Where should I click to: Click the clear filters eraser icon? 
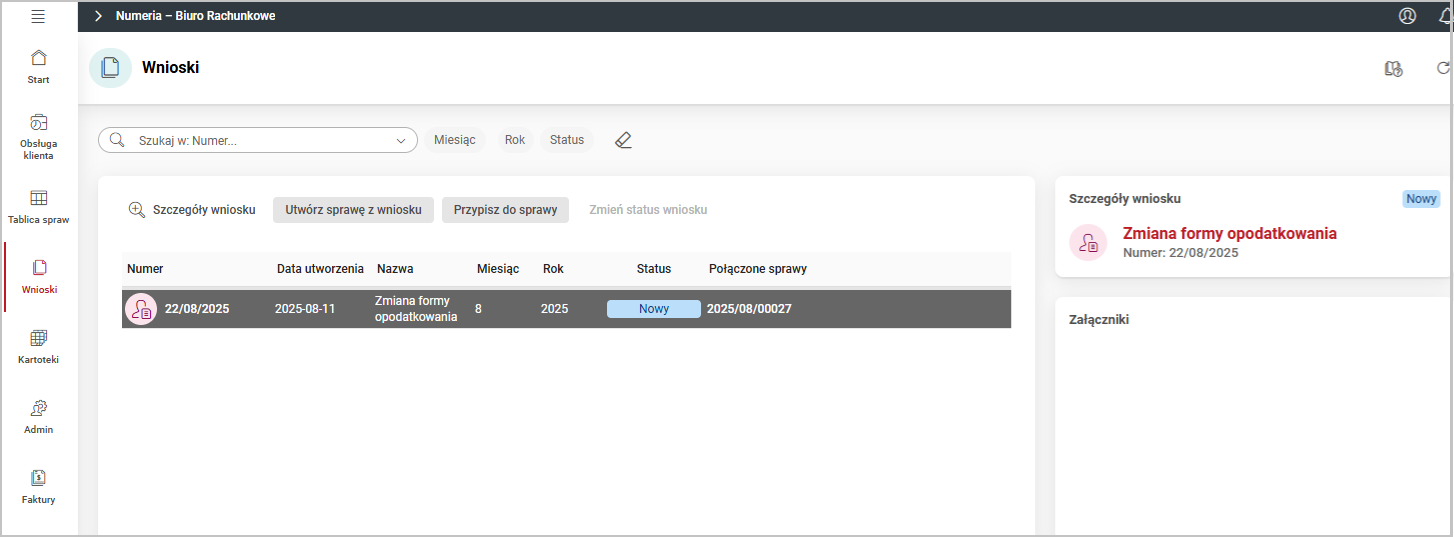point(623,140)
